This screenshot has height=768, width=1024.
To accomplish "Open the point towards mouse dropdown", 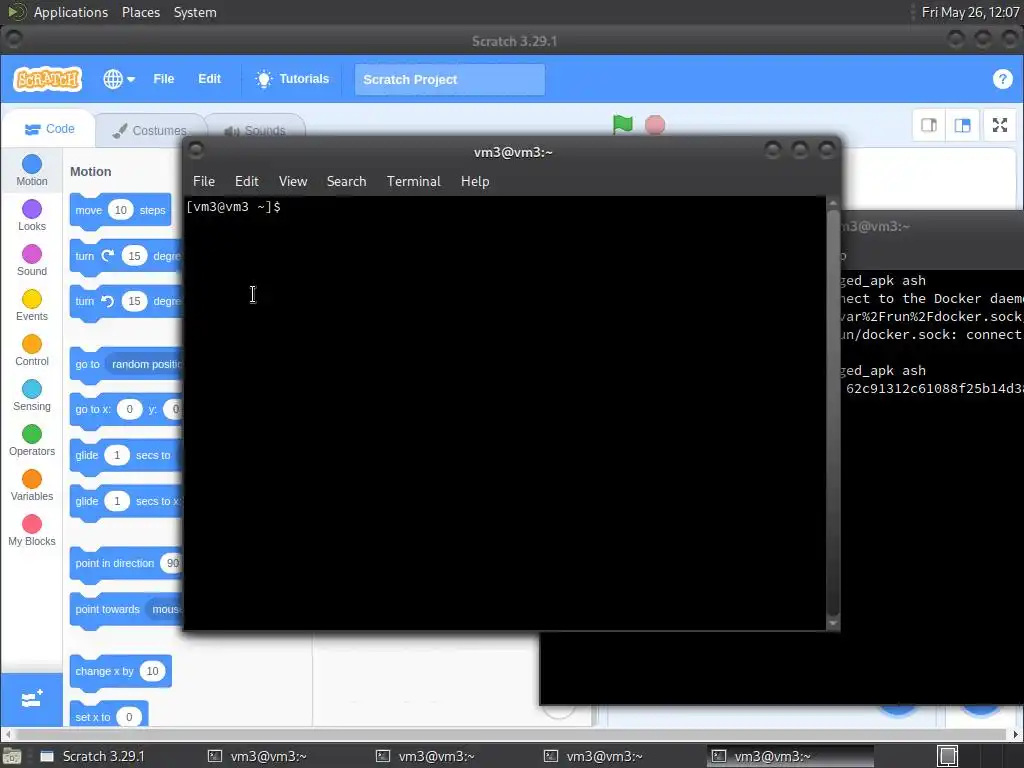I will [165, 609].
